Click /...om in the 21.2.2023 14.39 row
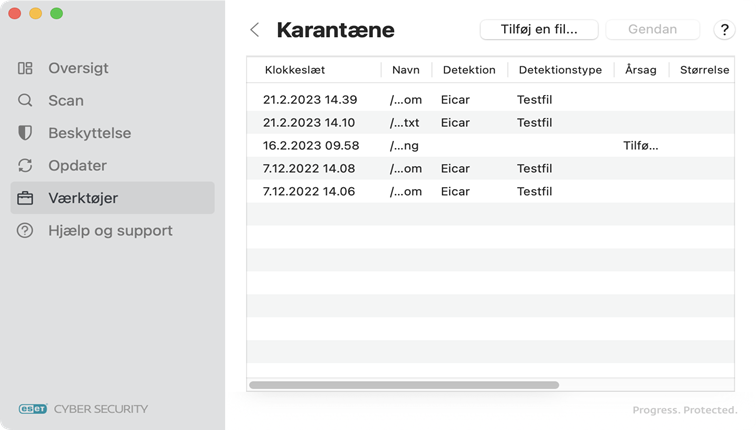This screenshot has width=756, height=430. coord(405,100)
